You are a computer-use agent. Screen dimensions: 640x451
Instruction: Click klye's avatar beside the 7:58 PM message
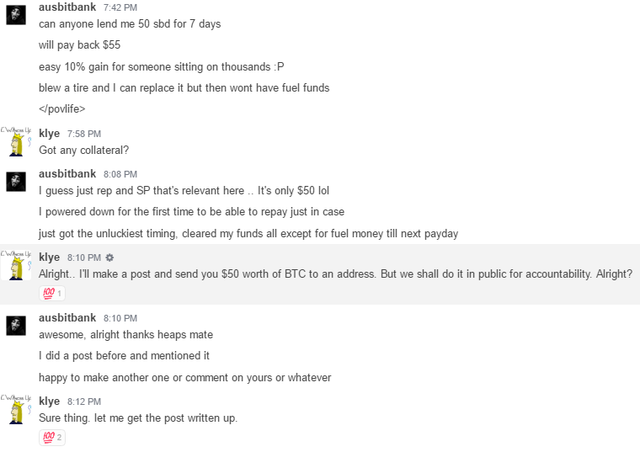pyautogui.click(x=16, y=143)
